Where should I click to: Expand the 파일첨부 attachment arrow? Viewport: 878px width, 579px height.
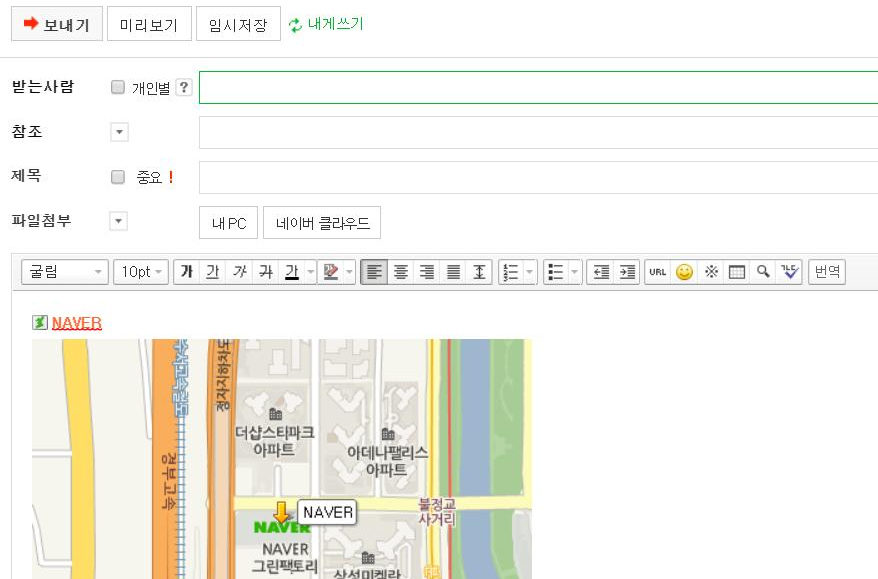tap(118, 221)
